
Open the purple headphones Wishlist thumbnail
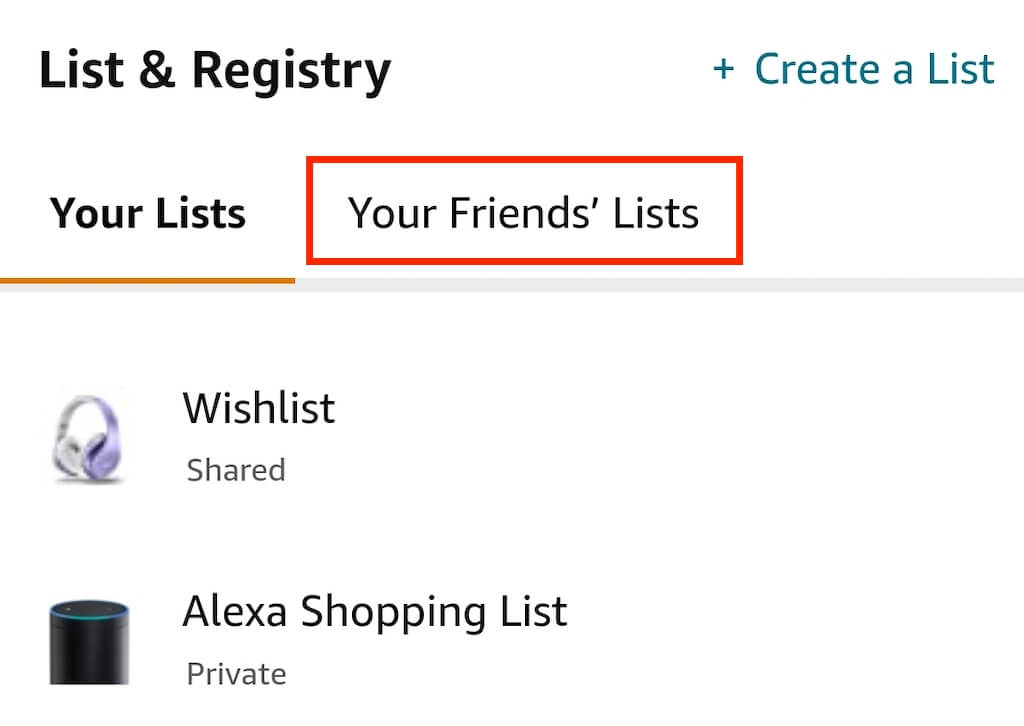pyautogui.click(x=88, y=436)
